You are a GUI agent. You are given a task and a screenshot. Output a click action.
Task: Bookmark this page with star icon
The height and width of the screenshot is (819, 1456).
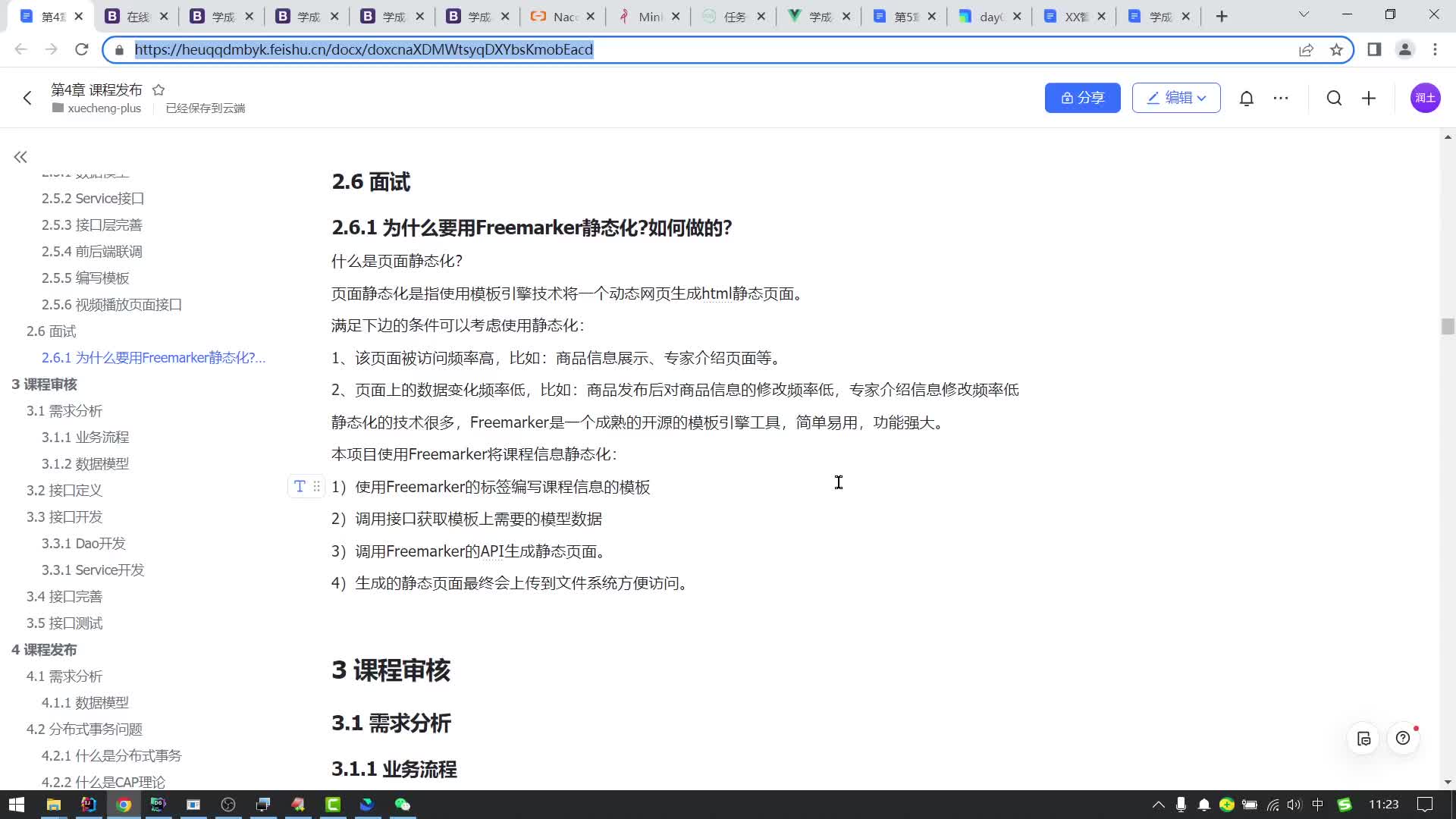click(x=1336, y=49)
